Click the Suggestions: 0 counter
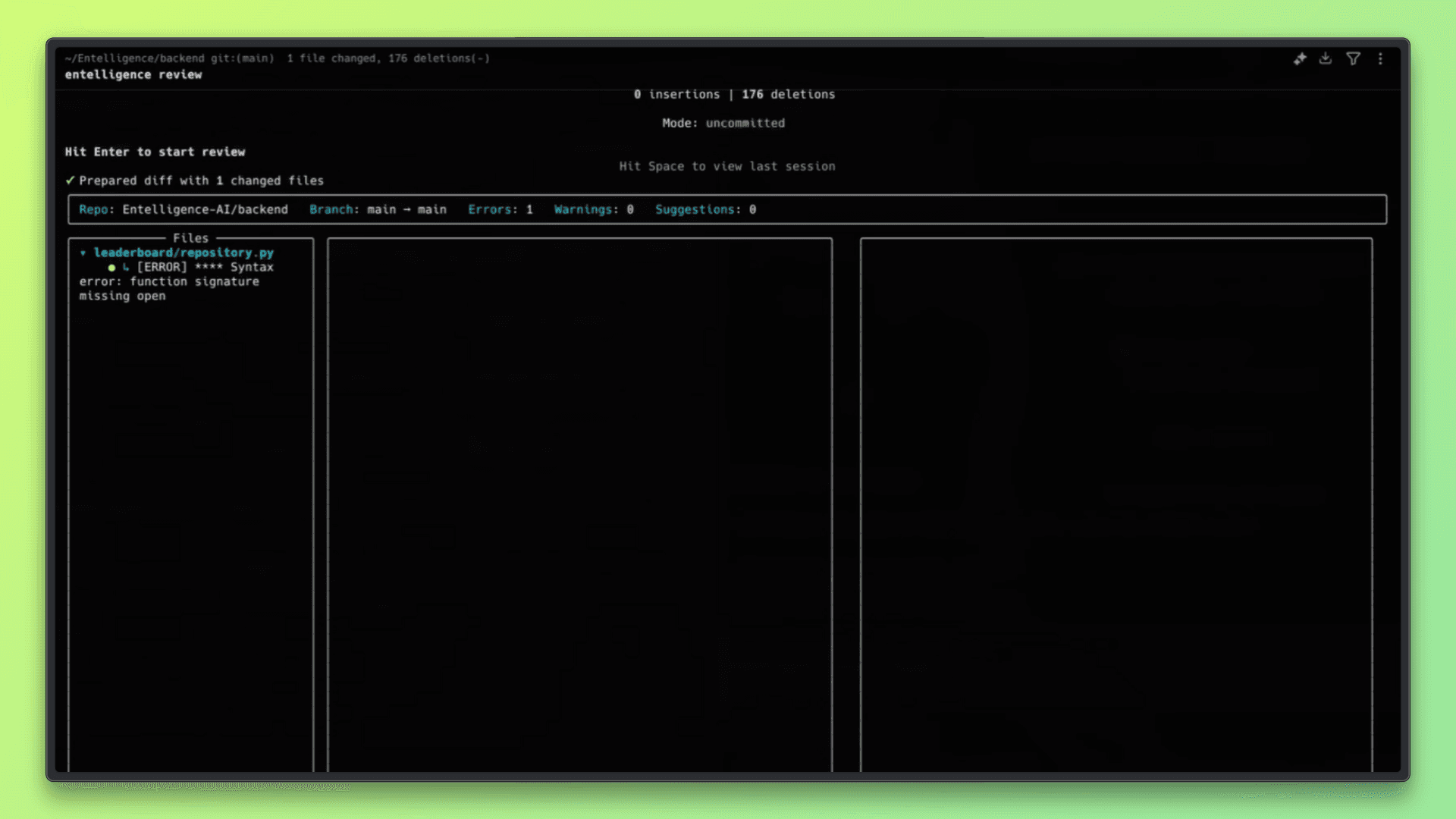The image size is (1456, 819). (x=705, y=209)
